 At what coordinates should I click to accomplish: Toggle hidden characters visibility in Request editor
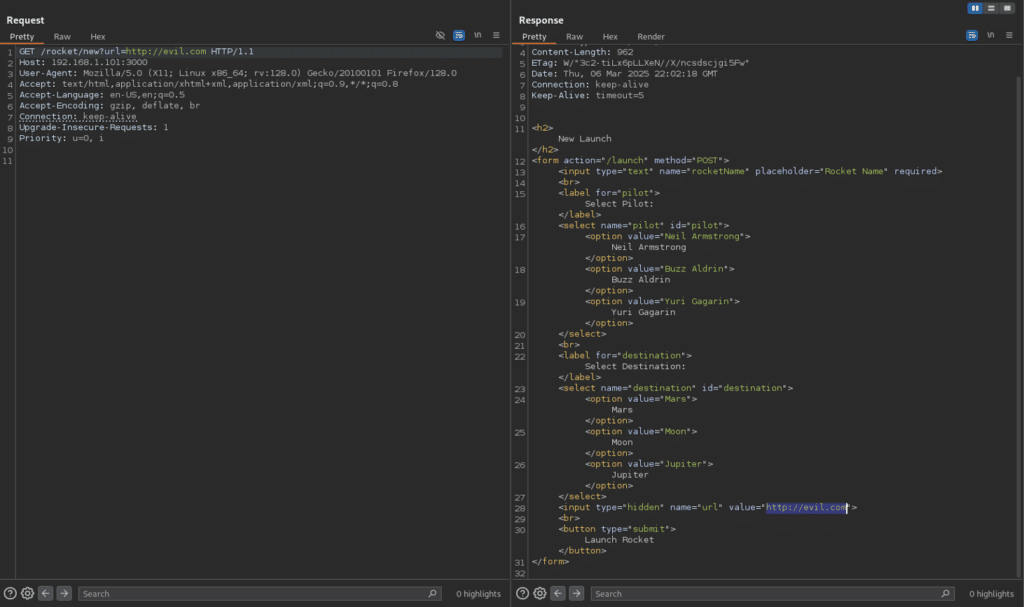pyautogui.click(x=440, y=34)
